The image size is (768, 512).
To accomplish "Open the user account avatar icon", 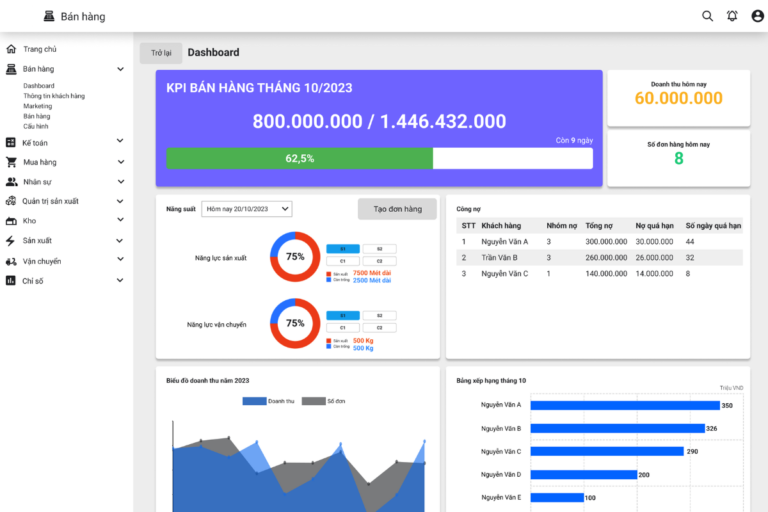I will click(x=757, y=16).
